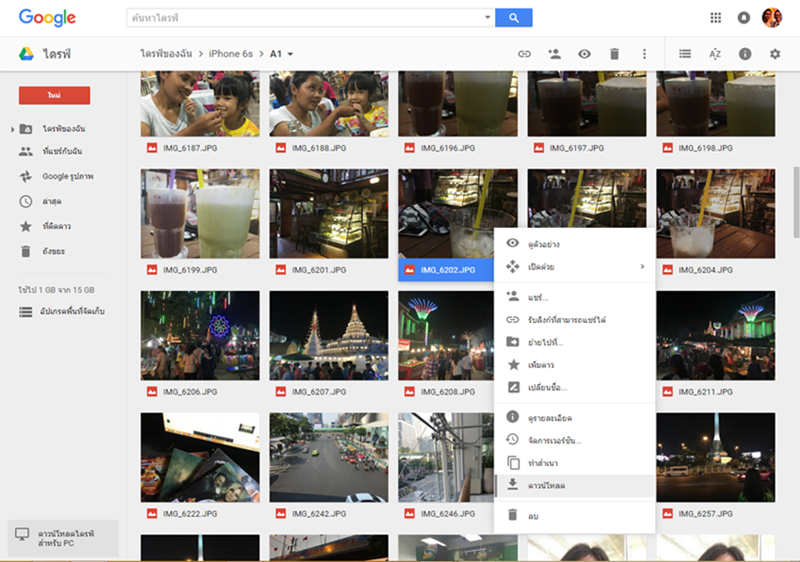Open the settings gear

775,54
